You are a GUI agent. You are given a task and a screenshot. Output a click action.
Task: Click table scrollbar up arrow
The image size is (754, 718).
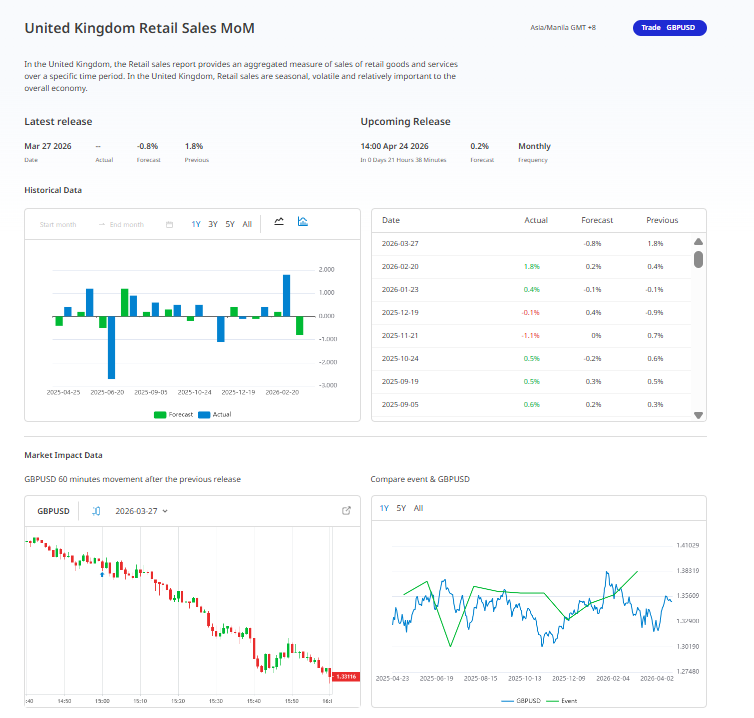[x=699, y=242]
